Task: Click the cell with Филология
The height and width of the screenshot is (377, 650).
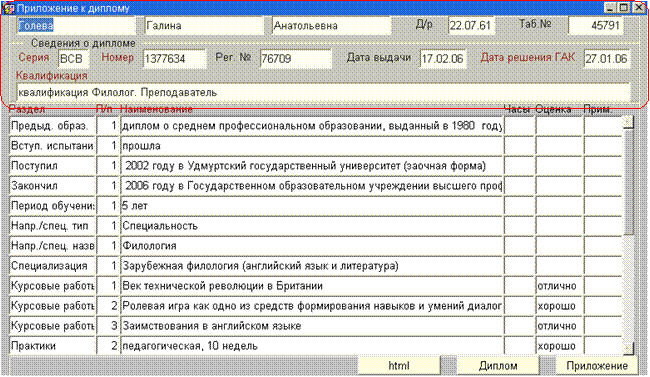Action: pos(311,246)
